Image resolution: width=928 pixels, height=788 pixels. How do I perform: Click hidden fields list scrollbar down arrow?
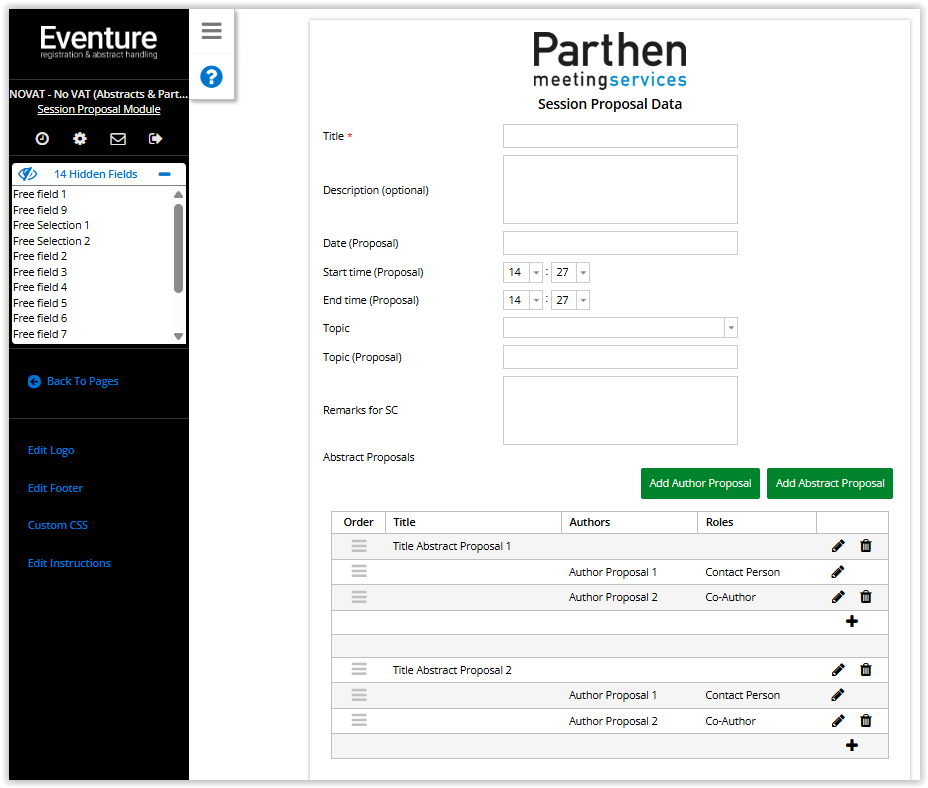pyautogui.click(x=179, y=337)
